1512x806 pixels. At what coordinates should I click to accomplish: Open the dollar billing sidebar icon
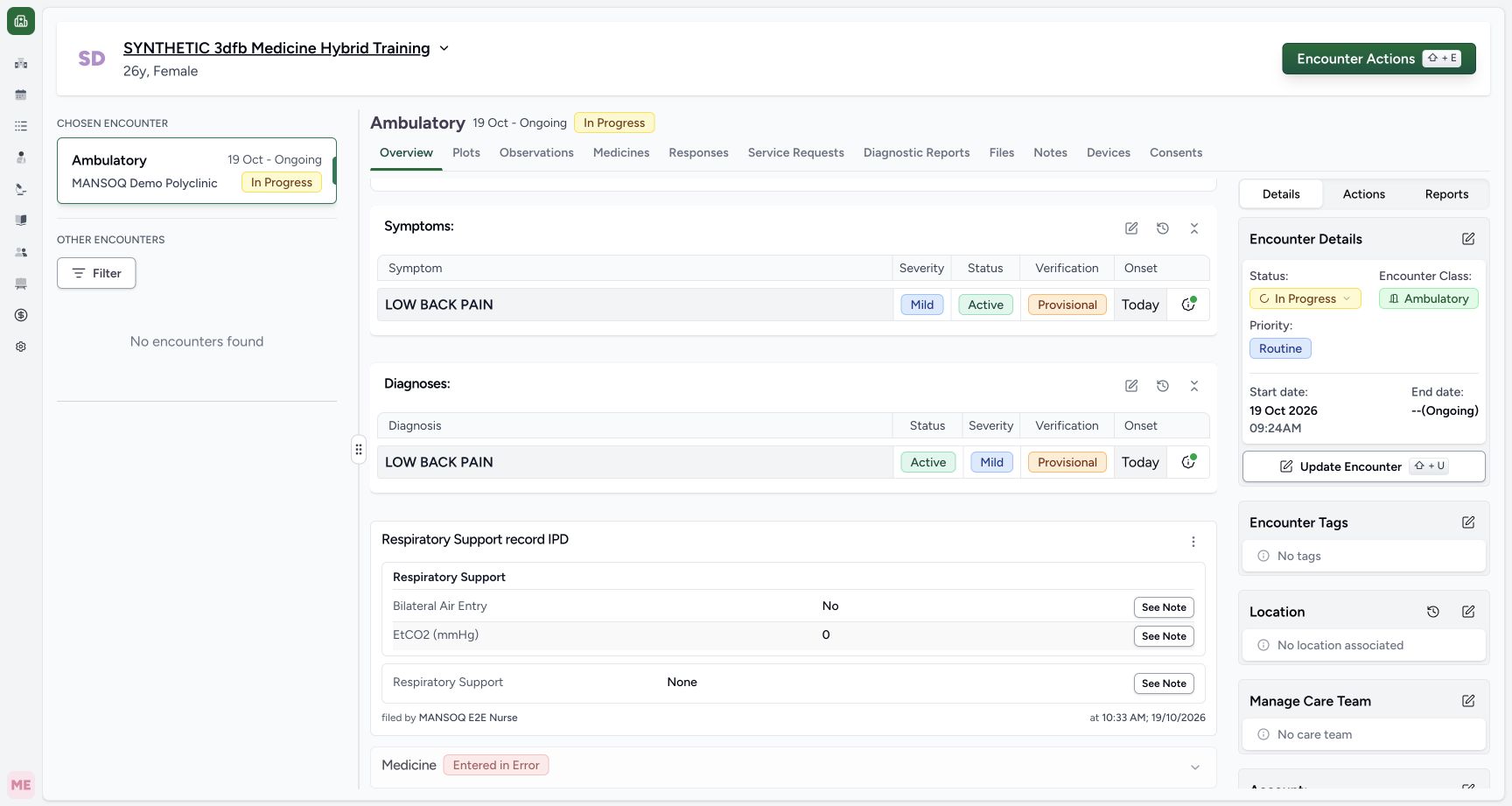click(21, 315)
